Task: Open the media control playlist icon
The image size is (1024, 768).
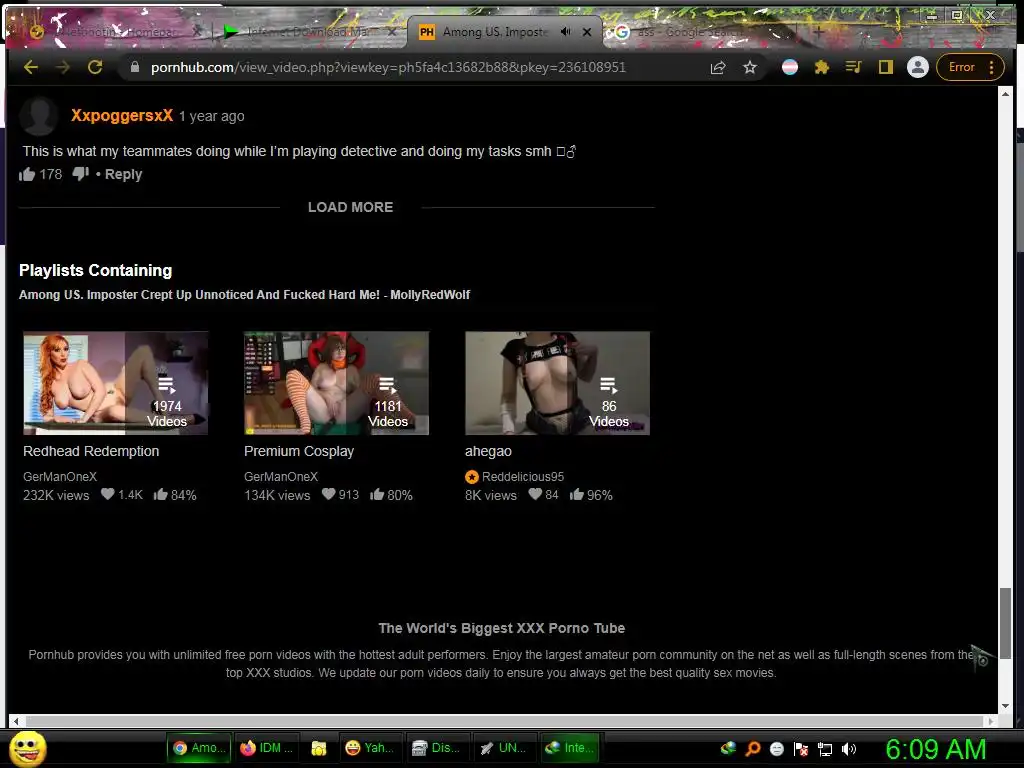Action: coord(853,67)
